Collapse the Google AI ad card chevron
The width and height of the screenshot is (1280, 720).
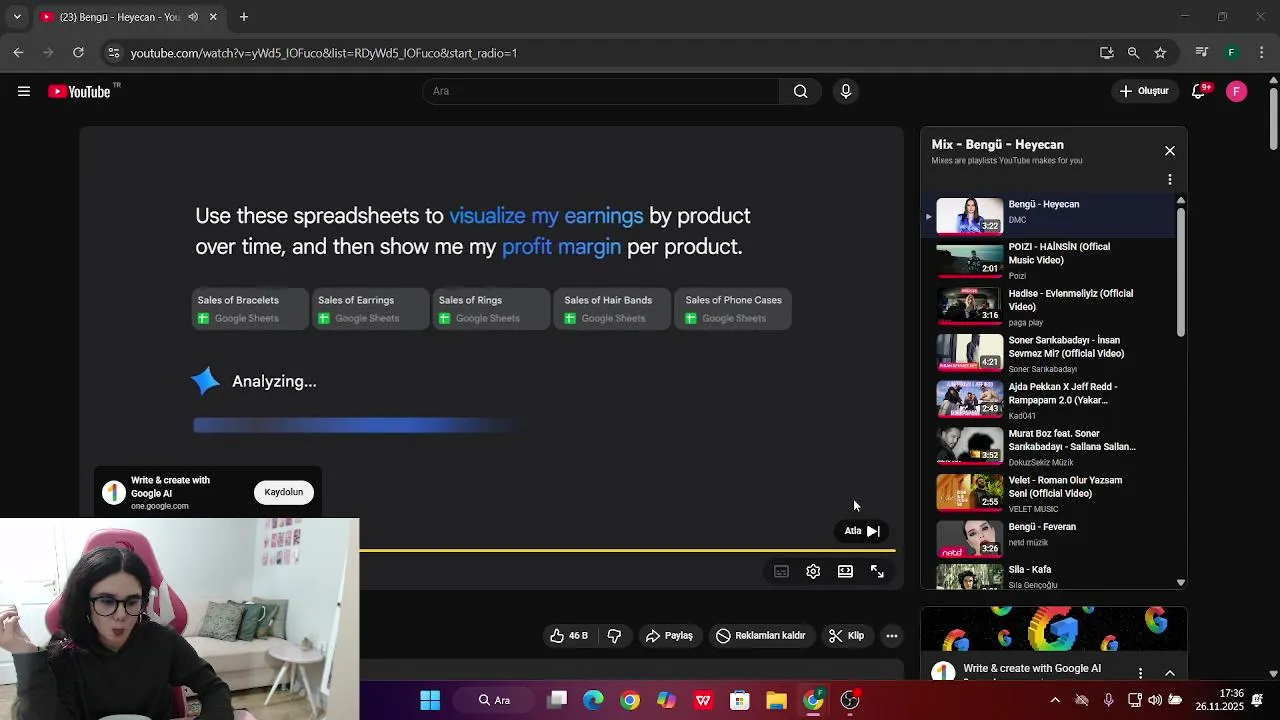click(x=1170, y=673)
